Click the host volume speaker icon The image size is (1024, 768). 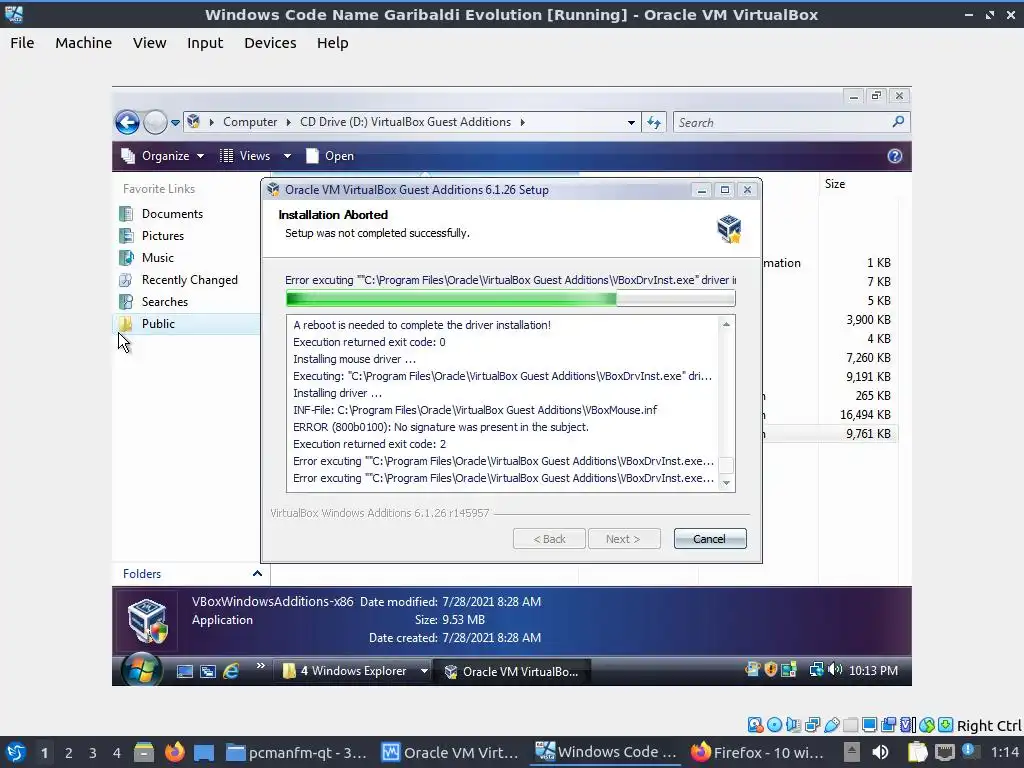(880, 752)
